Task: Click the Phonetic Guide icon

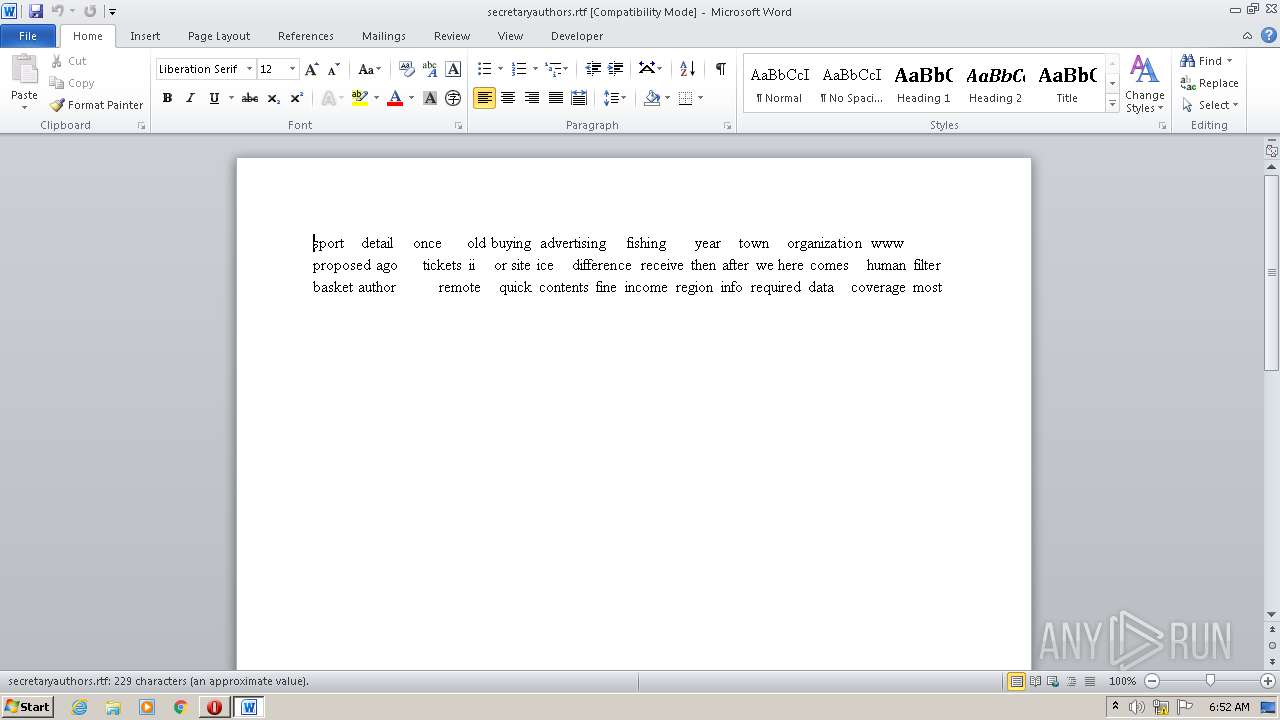Action: click(430, 69)
